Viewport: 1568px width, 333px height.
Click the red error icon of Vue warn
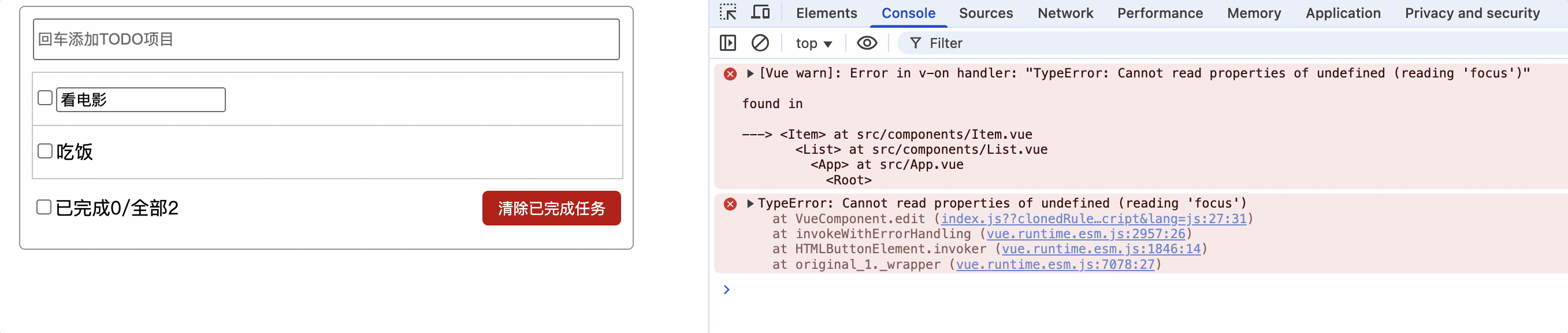tap(730, 74)
